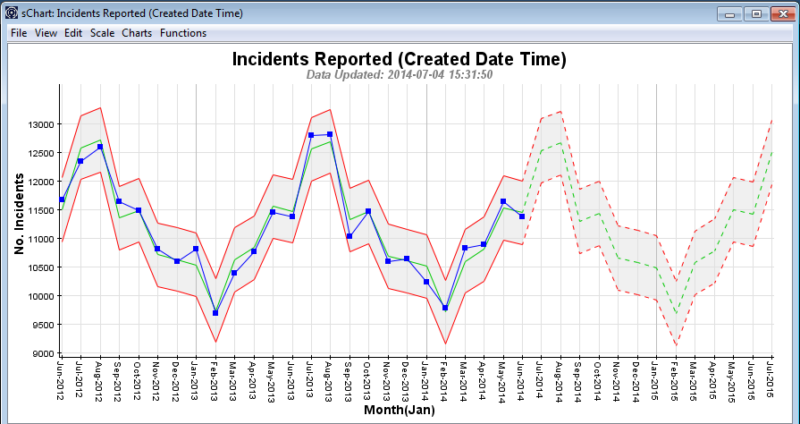Open the Scale menu
Image resolution: width=800 pixels, height=424 pixels.
pyautogui.click(x=102, y=33)
